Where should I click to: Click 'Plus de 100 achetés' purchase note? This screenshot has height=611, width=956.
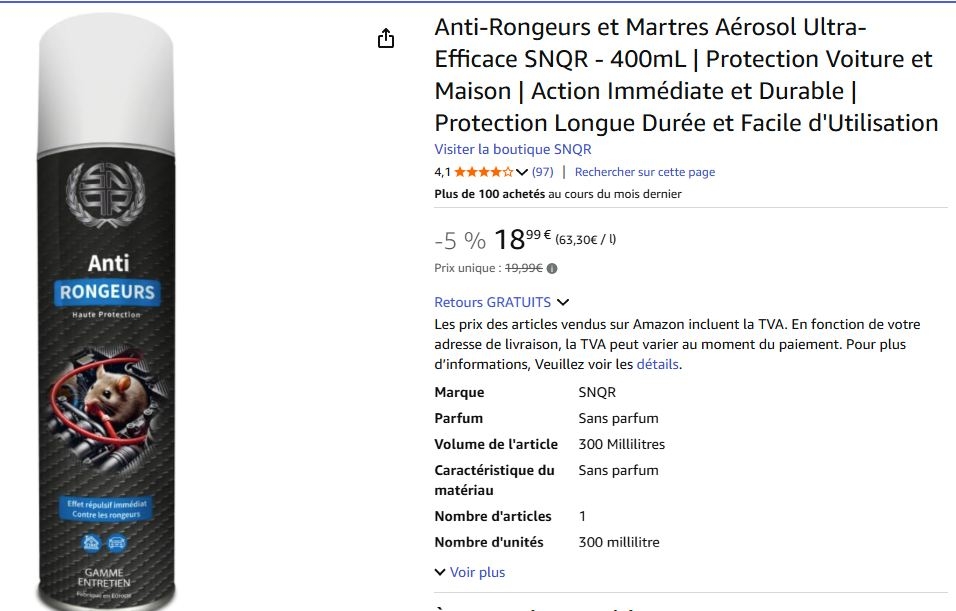coord(490,194)
